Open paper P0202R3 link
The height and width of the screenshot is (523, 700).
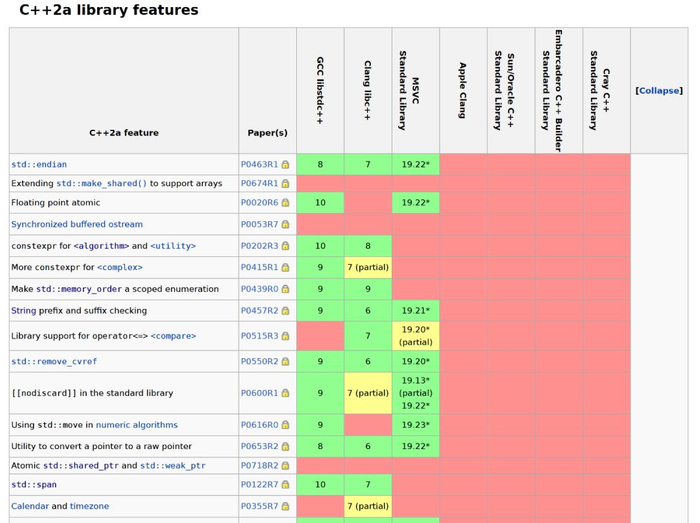(x=259, y=246)
